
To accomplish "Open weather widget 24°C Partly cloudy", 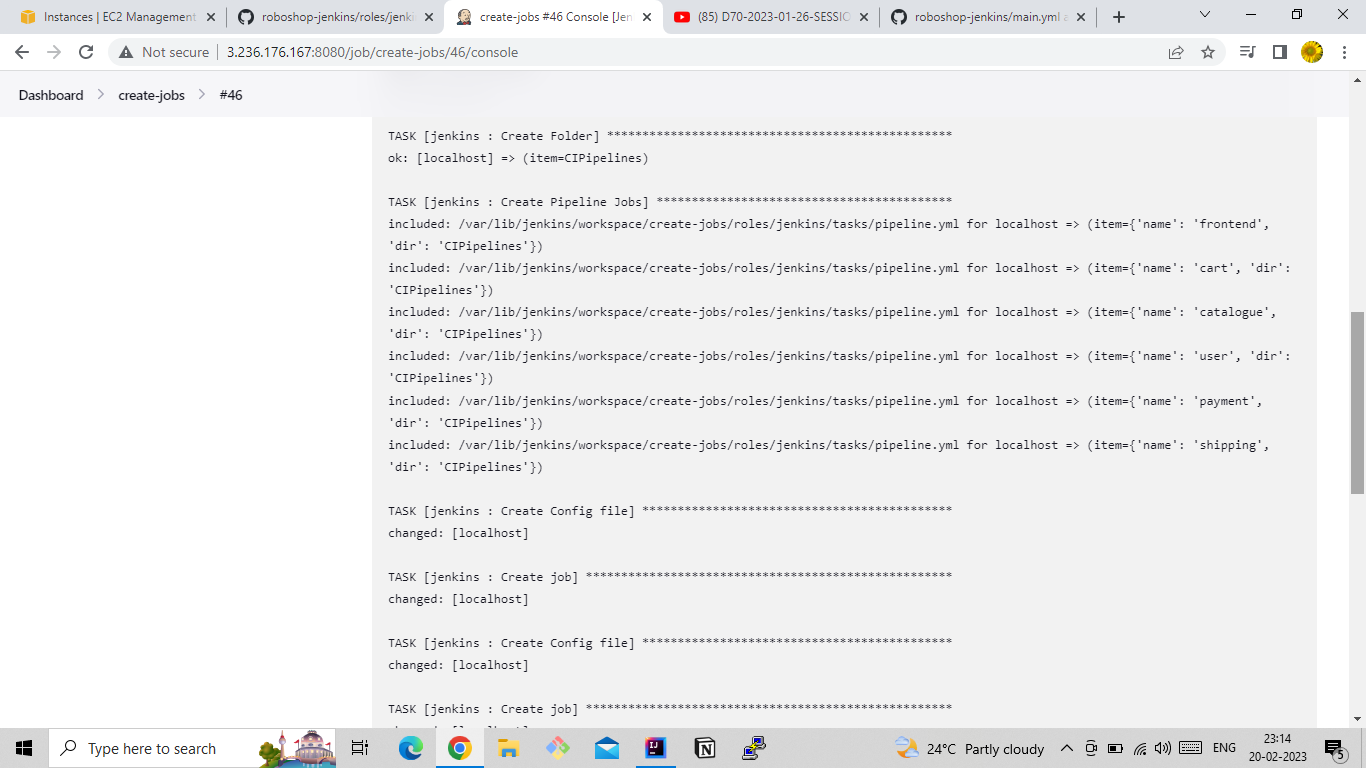I will [970, 748].
